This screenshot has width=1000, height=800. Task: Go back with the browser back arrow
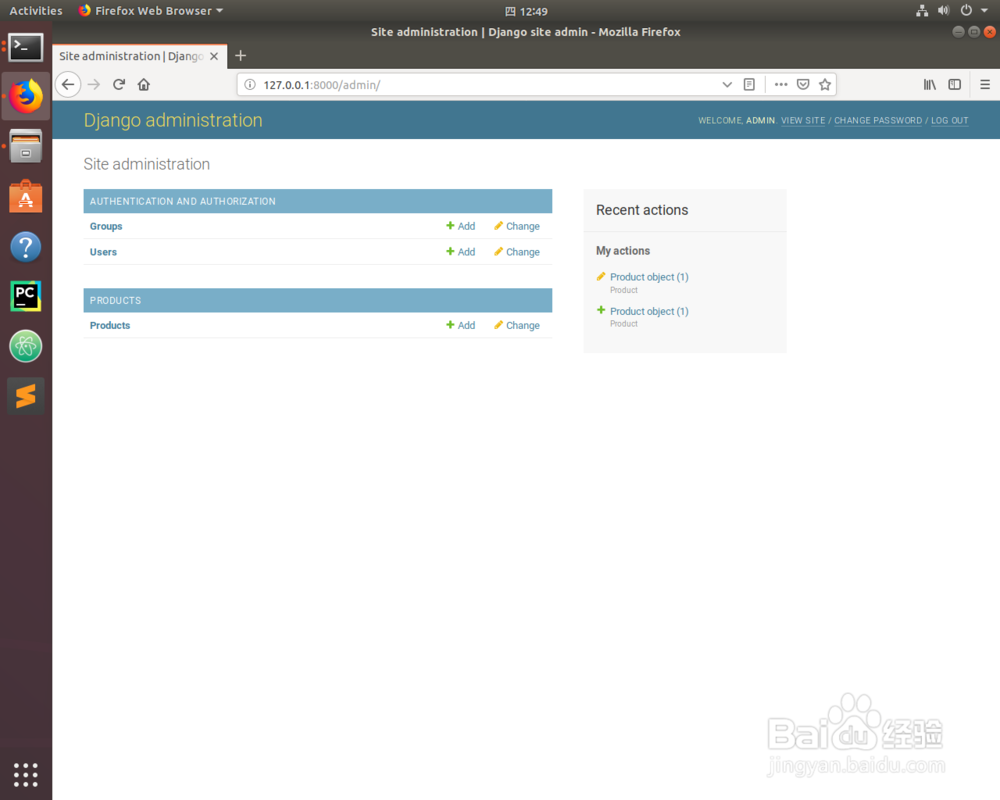coord(68,85)
